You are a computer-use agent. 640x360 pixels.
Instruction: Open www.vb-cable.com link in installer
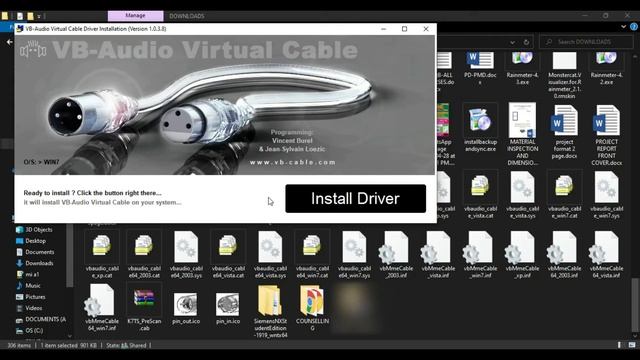click(x=293, y=162)
